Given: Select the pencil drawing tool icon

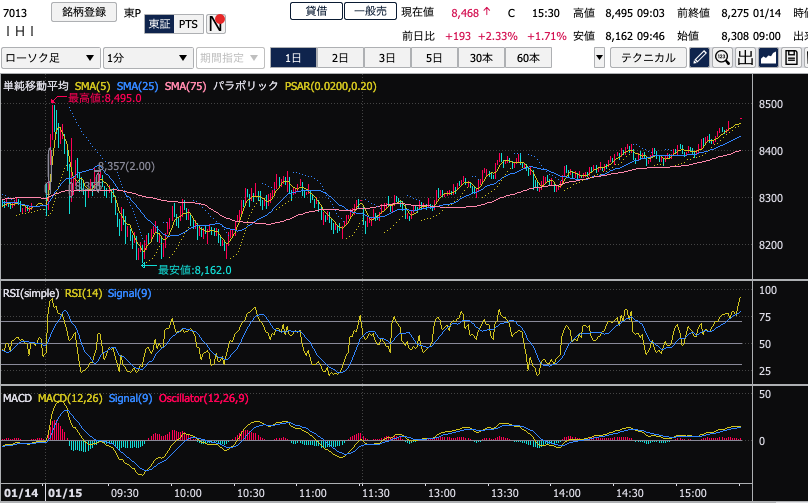Looking at the screenshot, I should [x=700, y=57].
